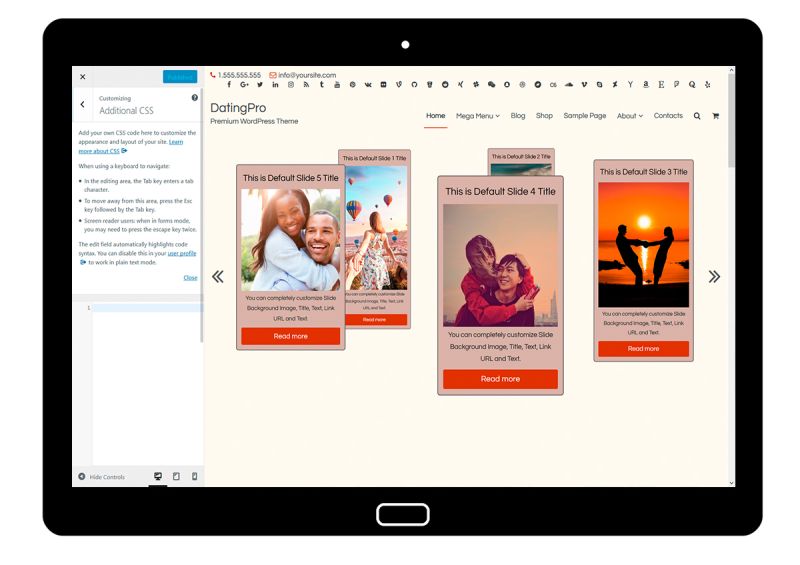Click the Slide 4 couple image

pyautogui.click(x=500, y=265)
